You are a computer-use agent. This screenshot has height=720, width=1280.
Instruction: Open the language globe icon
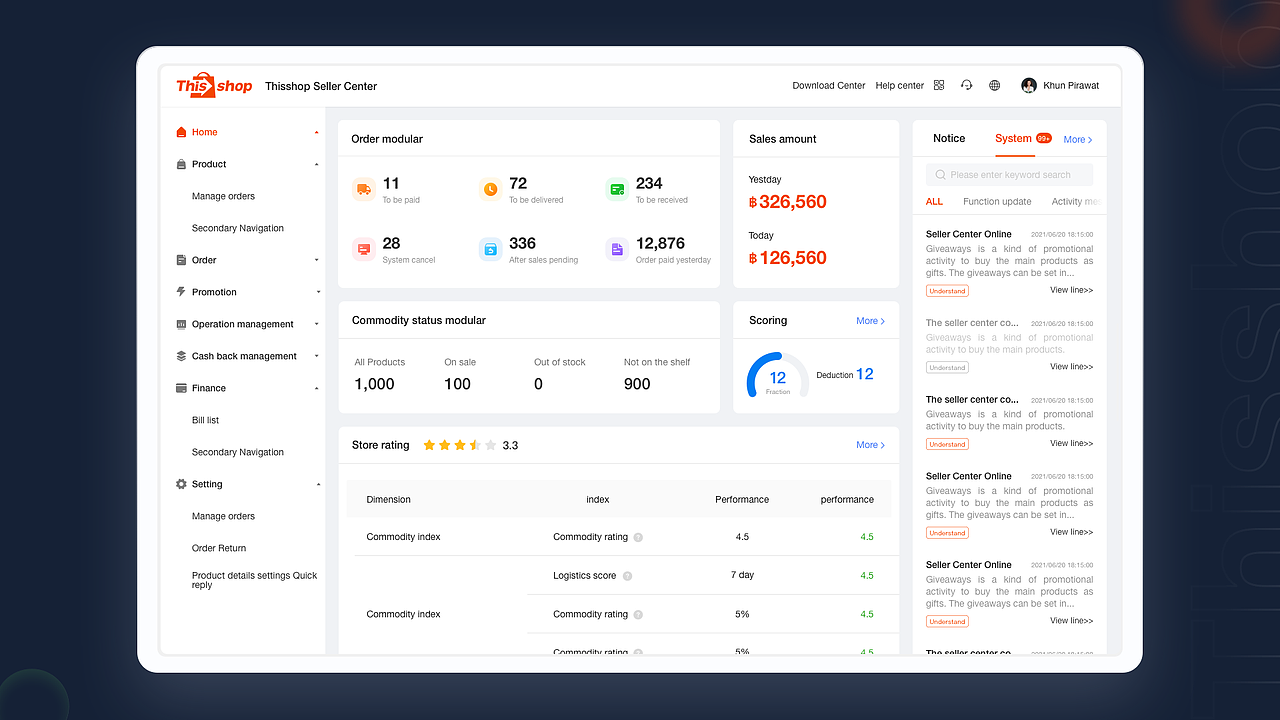point(994,85)
